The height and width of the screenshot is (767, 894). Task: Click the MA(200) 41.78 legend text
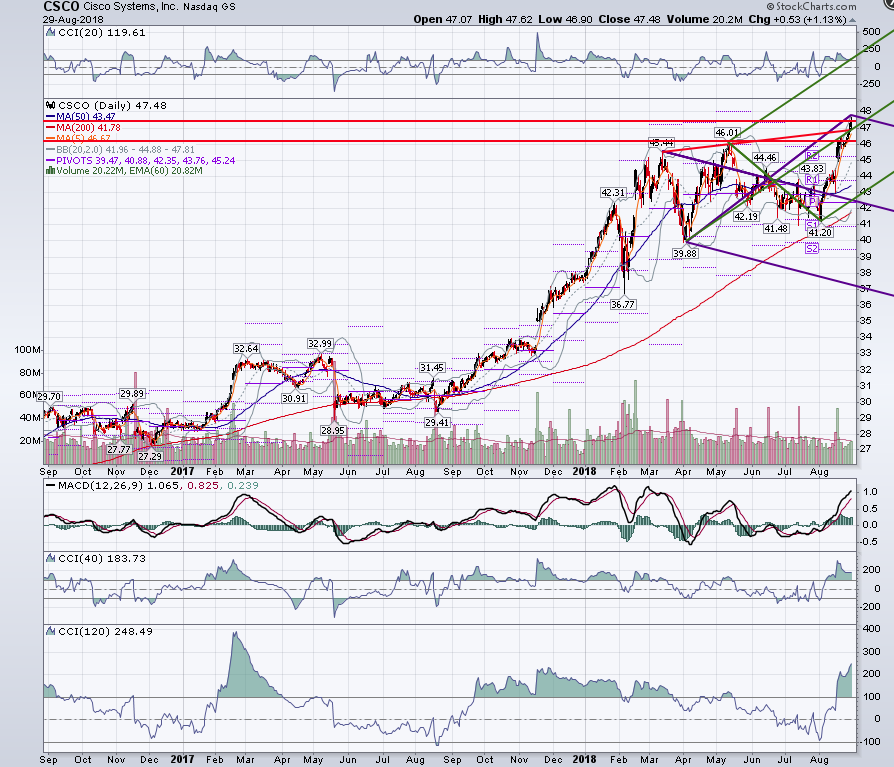coord(88,128)
